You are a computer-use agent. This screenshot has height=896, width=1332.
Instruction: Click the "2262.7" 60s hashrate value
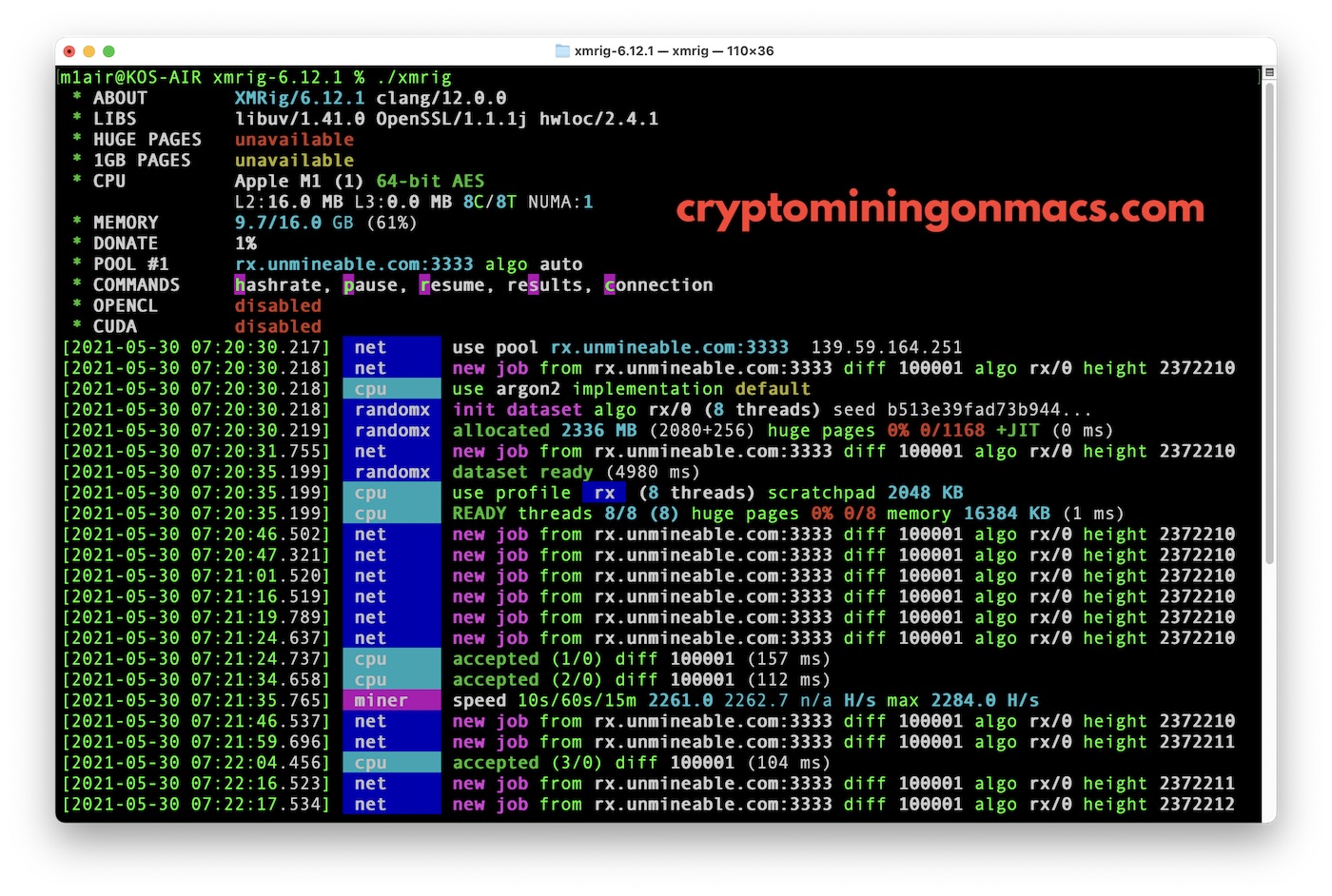click(x=756, y=701)
